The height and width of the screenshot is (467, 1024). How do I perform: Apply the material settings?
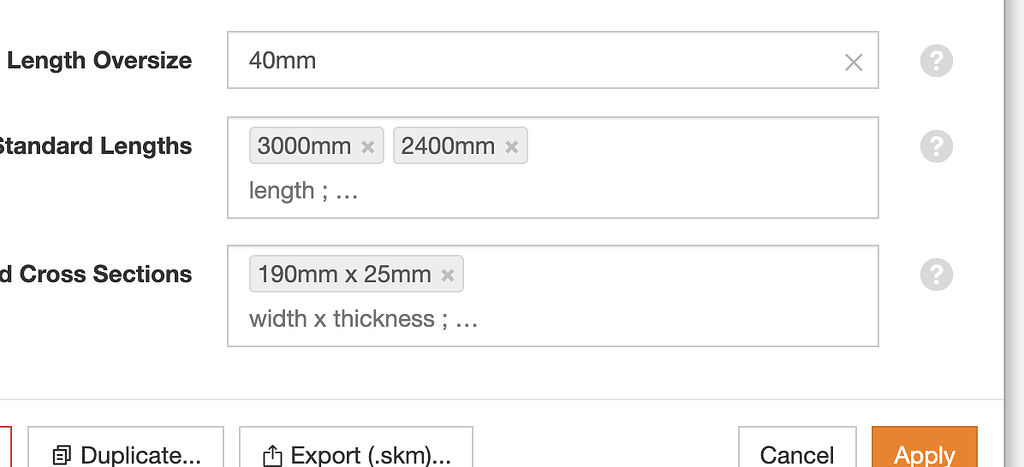pyautogui.click(x=924, y=452)
